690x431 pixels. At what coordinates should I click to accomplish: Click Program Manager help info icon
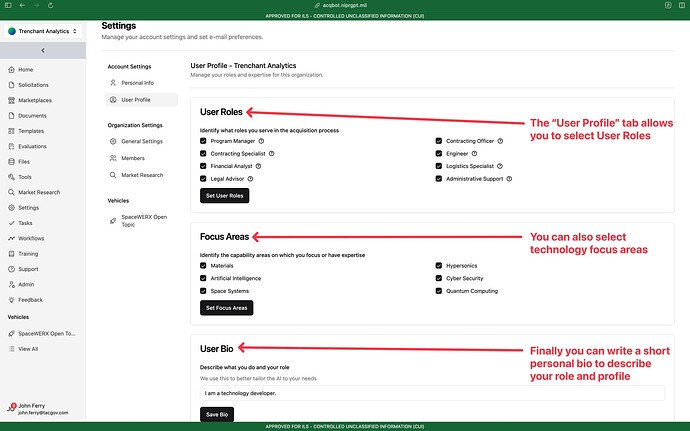pos(261,141)
